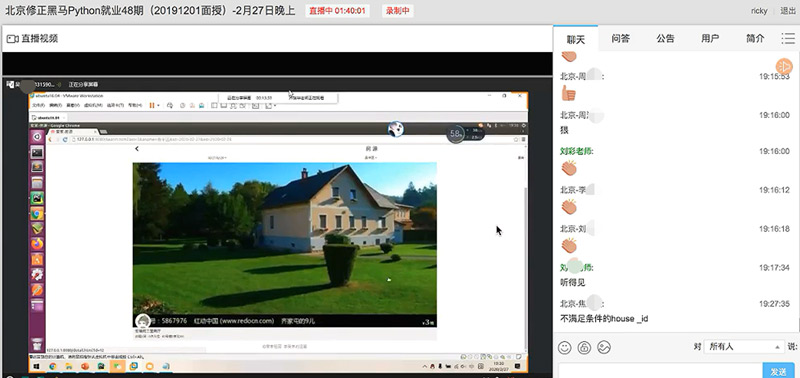Viewport: 800px width, 378px height.
Task: Click the lock icon below the chat
Action: [584, 347]
